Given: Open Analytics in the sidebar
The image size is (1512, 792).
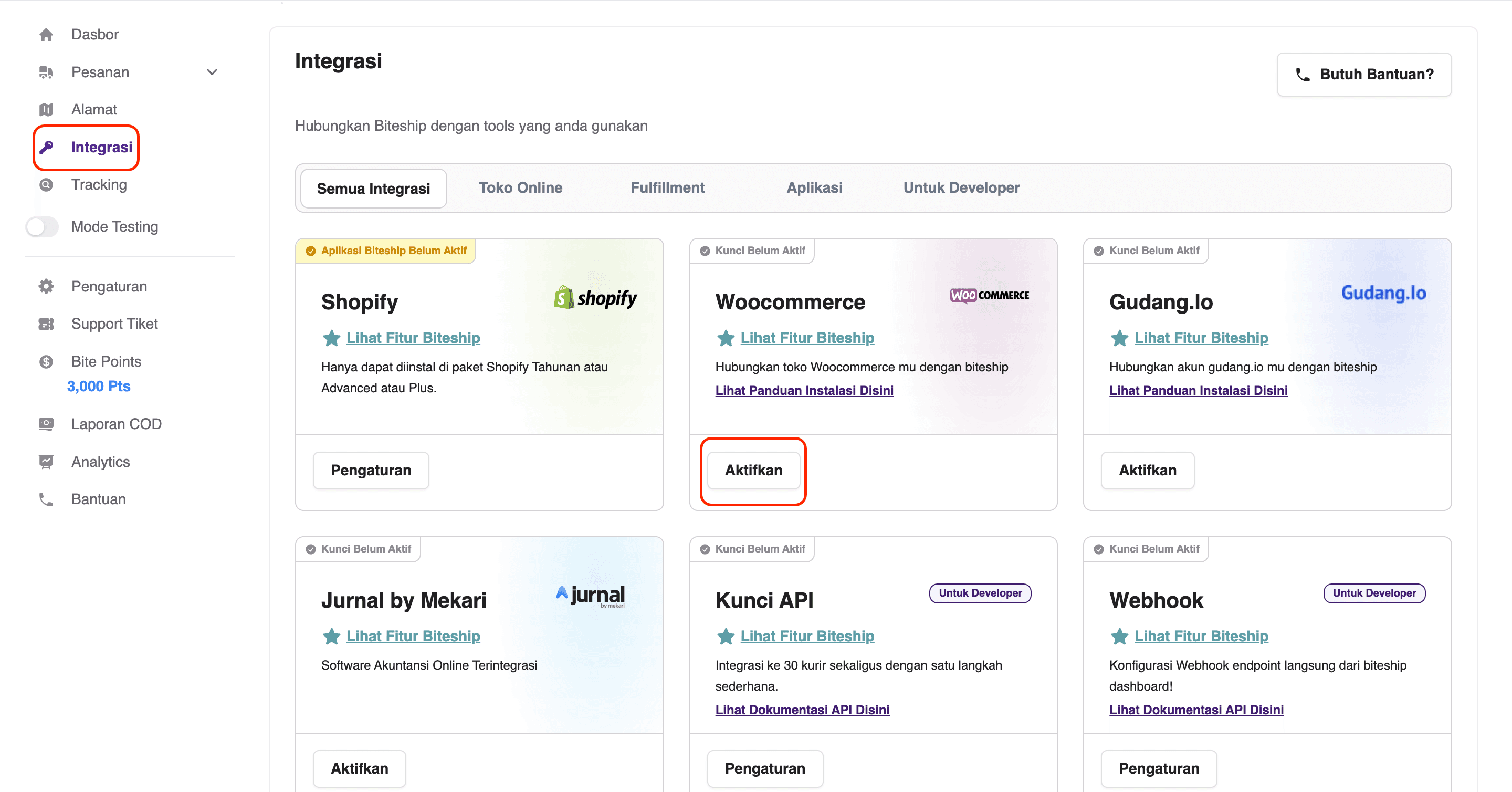Looking at the screenshot, I should 100,462.
